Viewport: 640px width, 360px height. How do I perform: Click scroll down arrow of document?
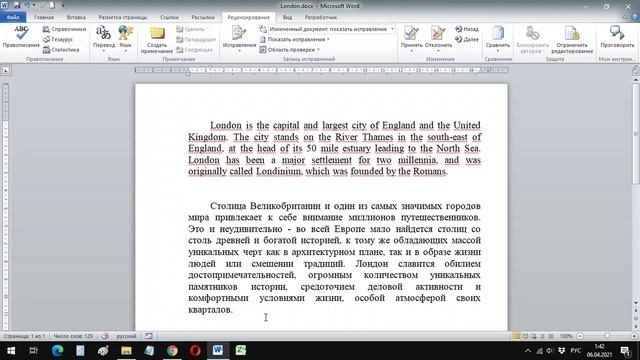pyautogui.click(x=636, y=302)
